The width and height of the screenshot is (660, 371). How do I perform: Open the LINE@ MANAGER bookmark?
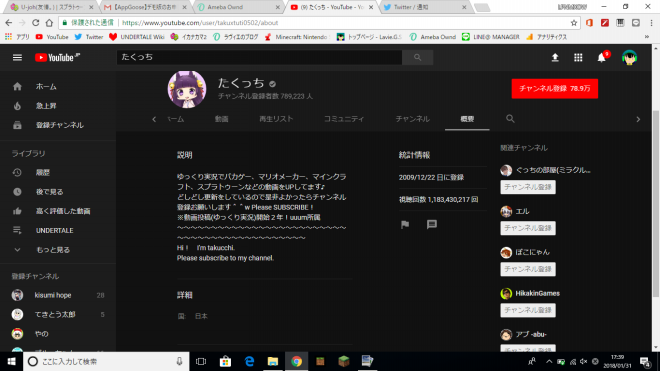(x=491, y=37)
